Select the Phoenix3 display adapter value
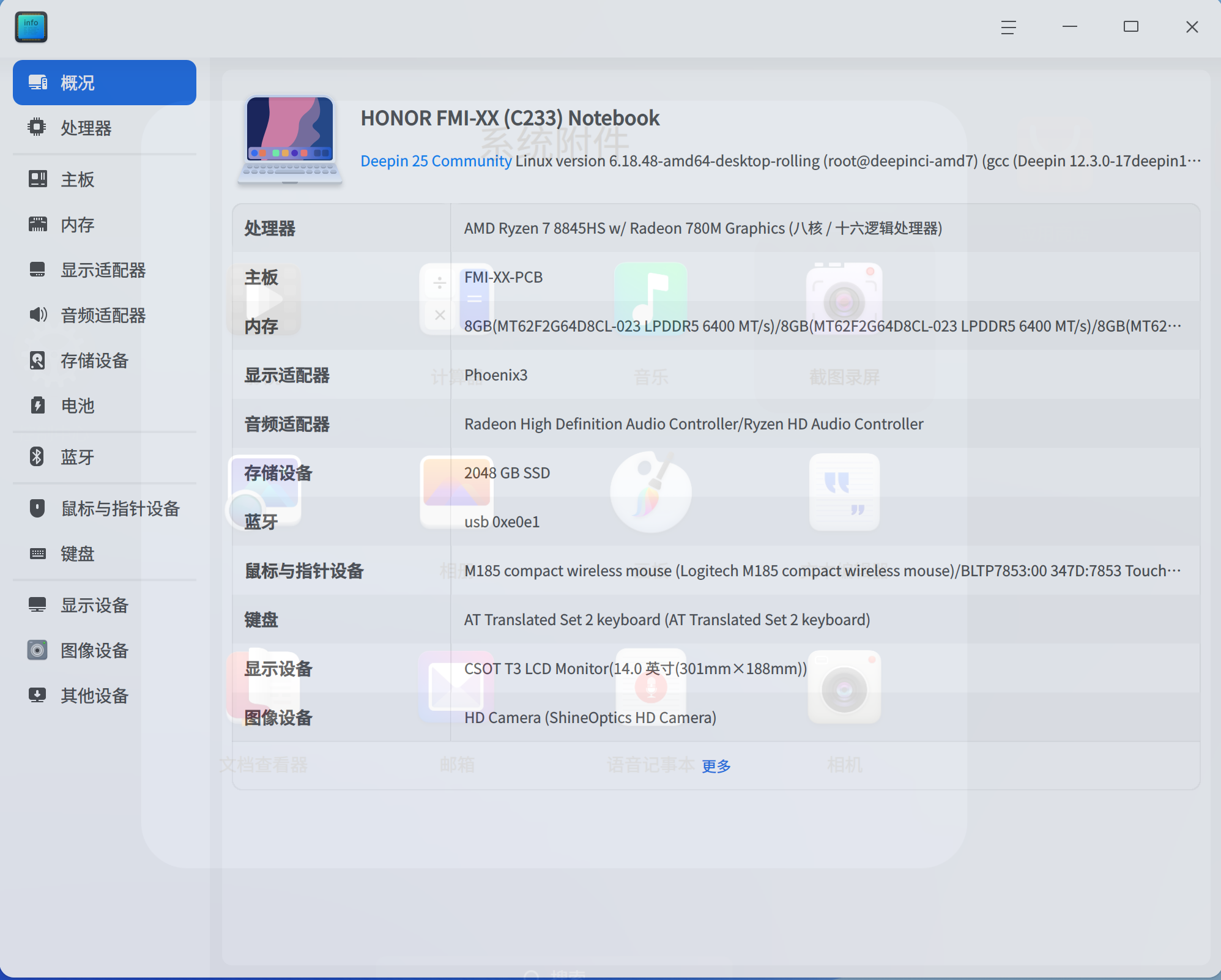This screenshot has height=980, width=1221. point(495,375)
